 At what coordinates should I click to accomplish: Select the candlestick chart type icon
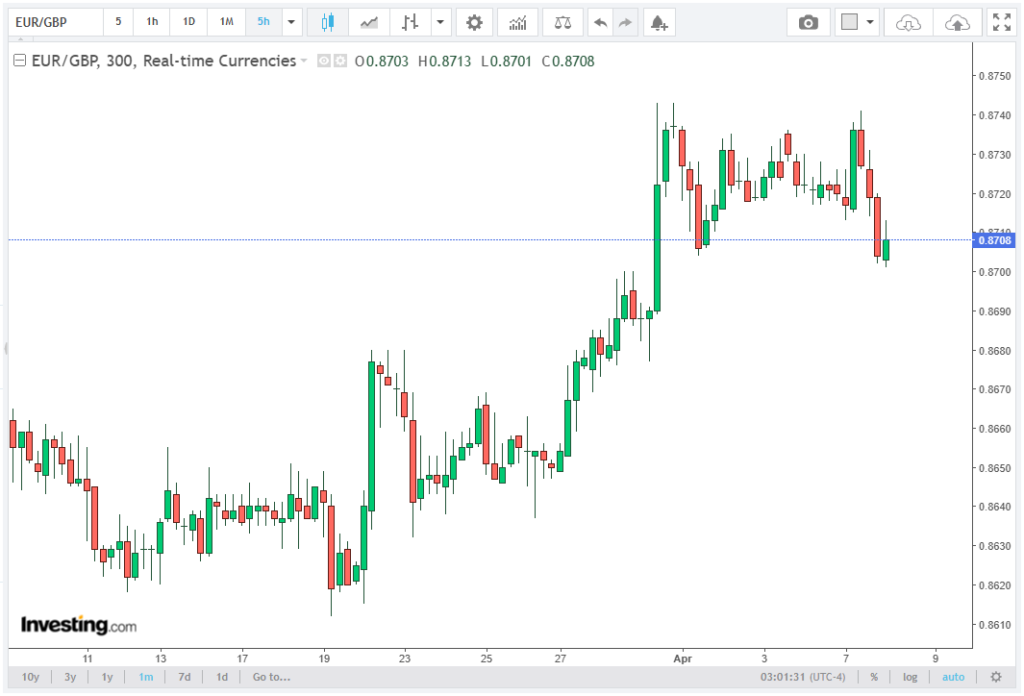pos(327,22)
